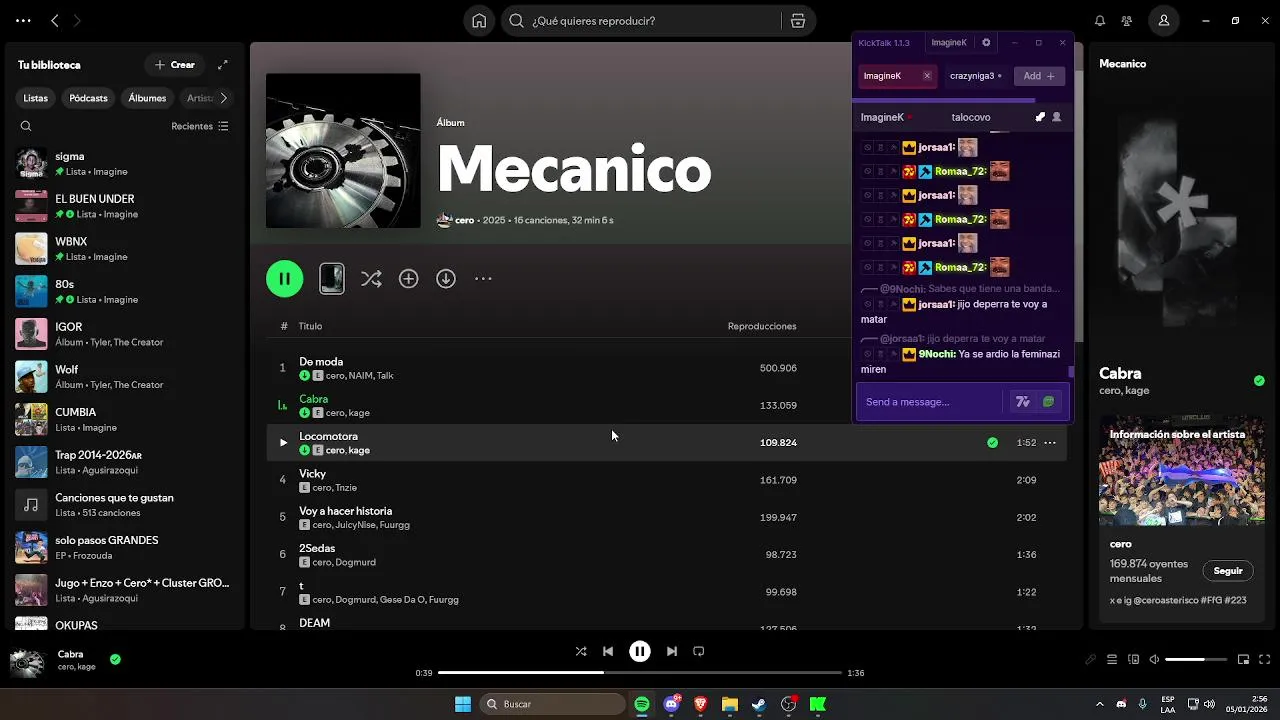The image size is (1280, 720).
Task: Open the CUMBIA playlist
Action: pos(125,420)
